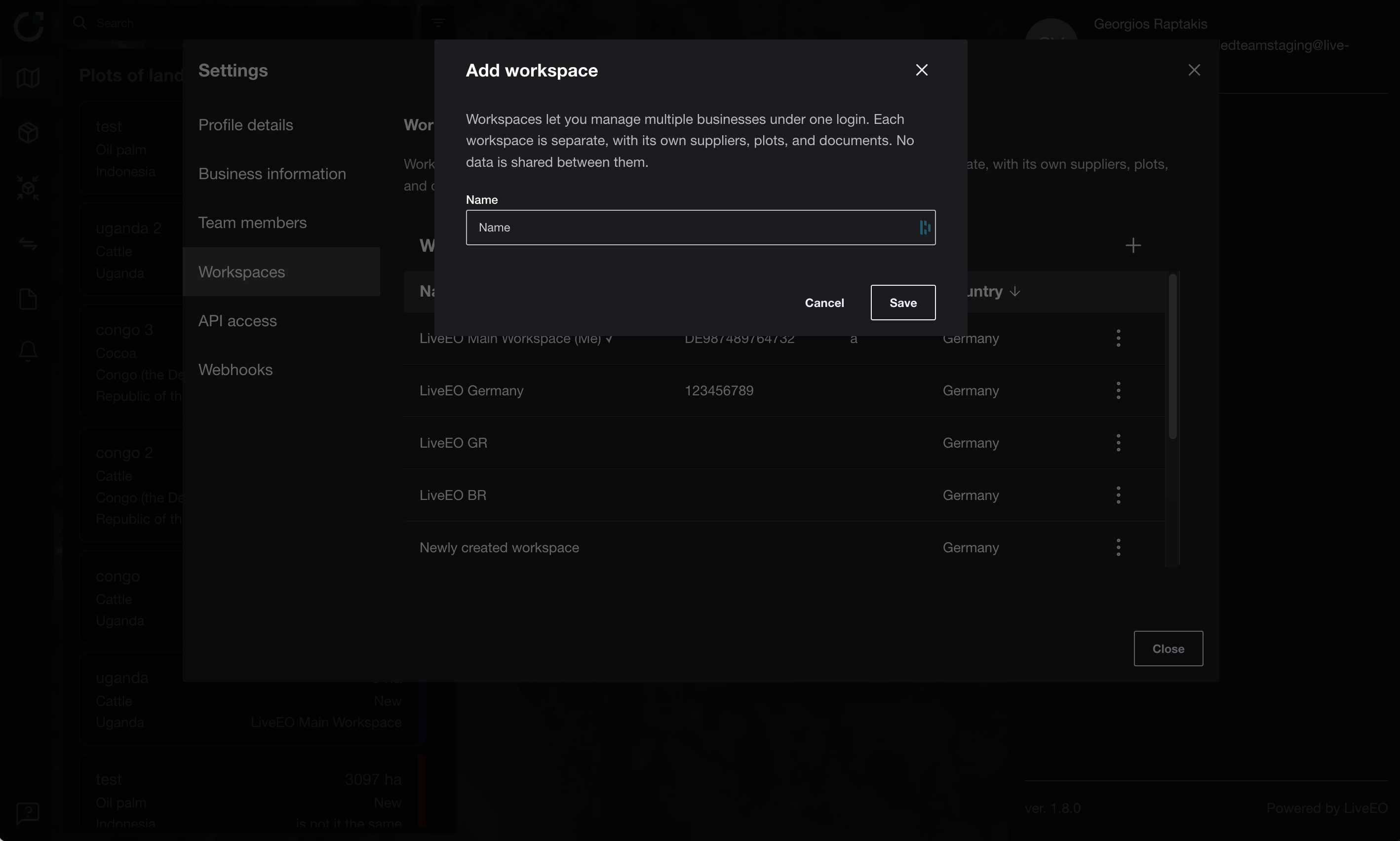The image size is (1400, 841).
Task: Click the plus icon to add workspace
Action: 1132,245
